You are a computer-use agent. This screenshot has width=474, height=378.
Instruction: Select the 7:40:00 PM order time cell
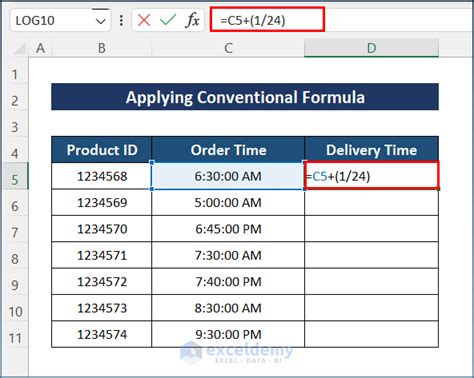(228, 281)
